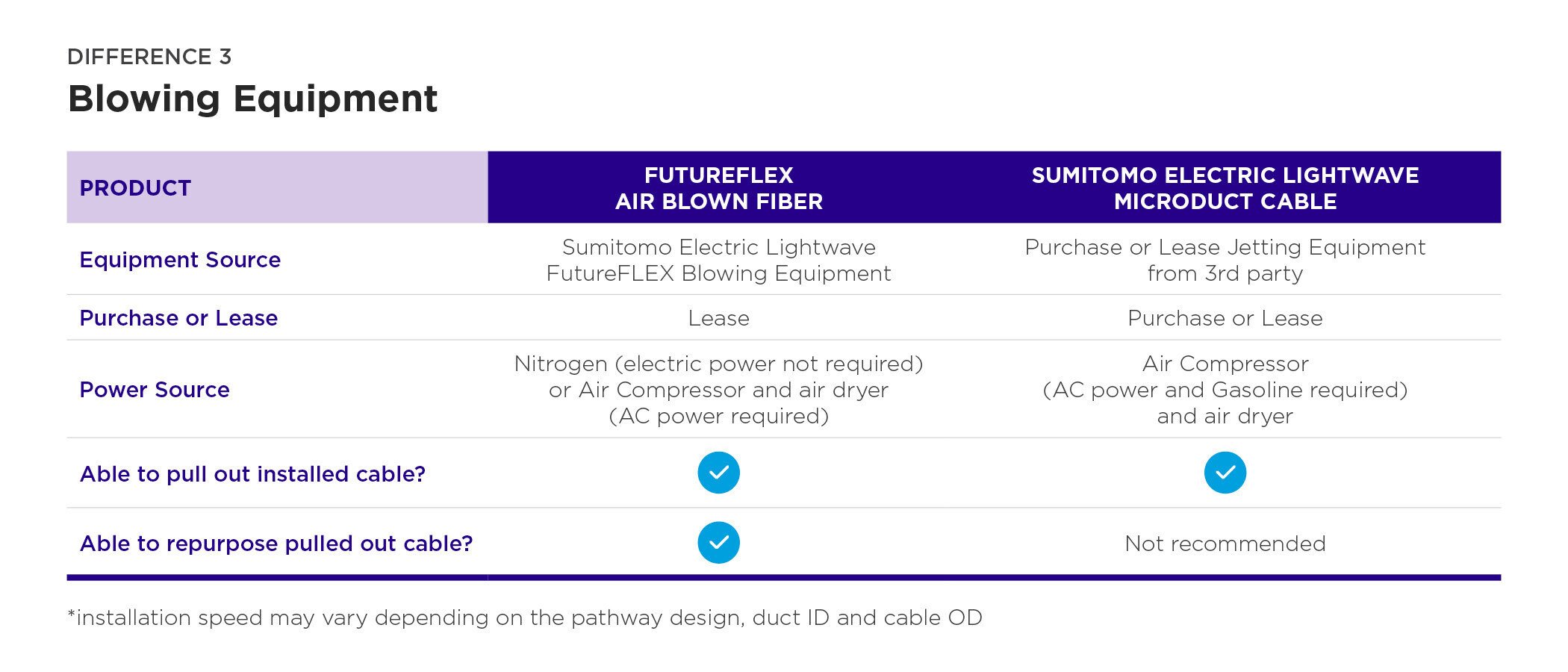Image resolution: width=1568 pixels, height=672 pixels.
Task: Click Jetting Equipment from 3rd party text
Action: click(1225, 260)
